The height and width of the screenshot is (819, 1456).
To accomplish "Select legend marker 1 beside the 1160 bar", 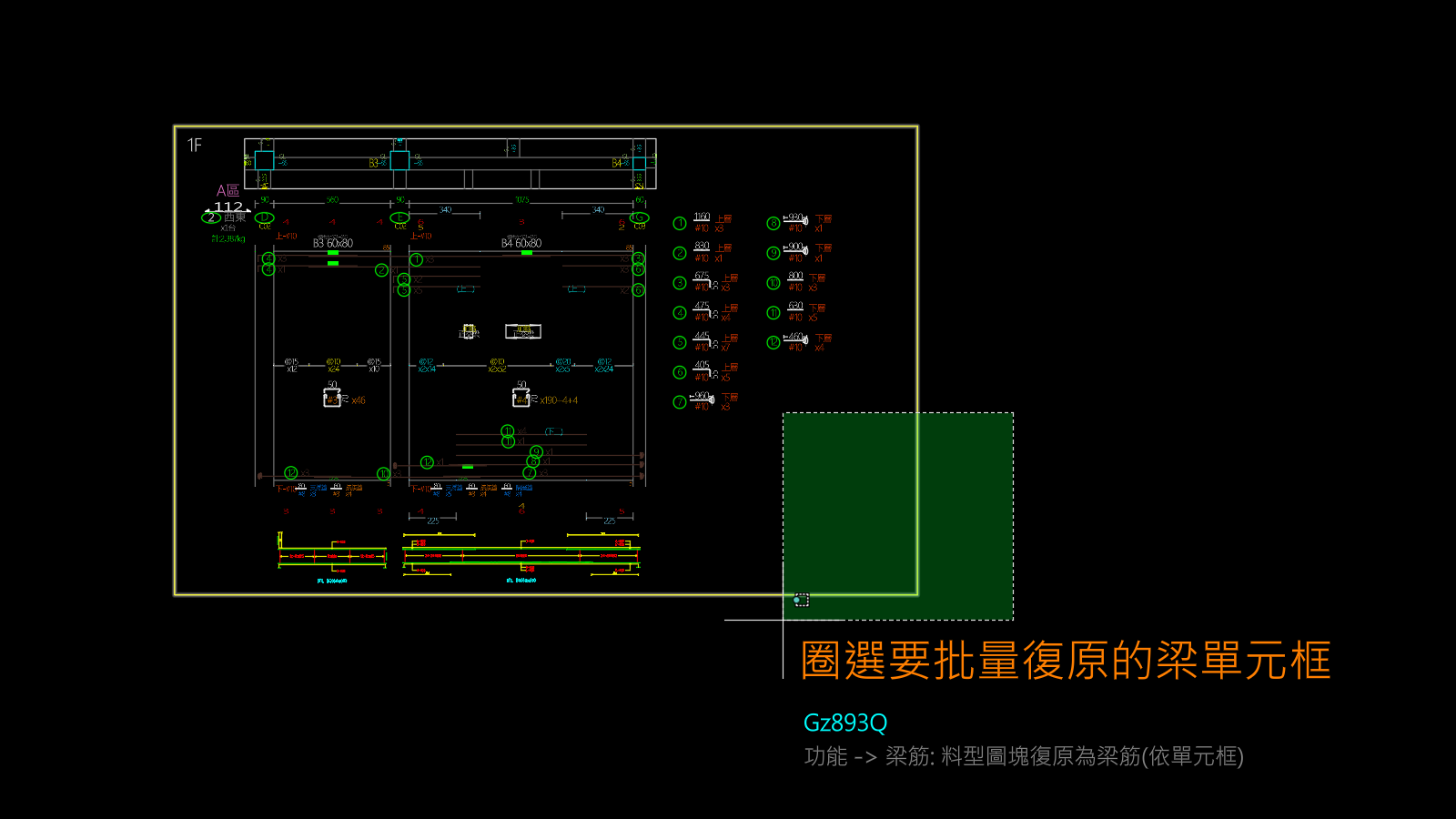I will 680,223.
